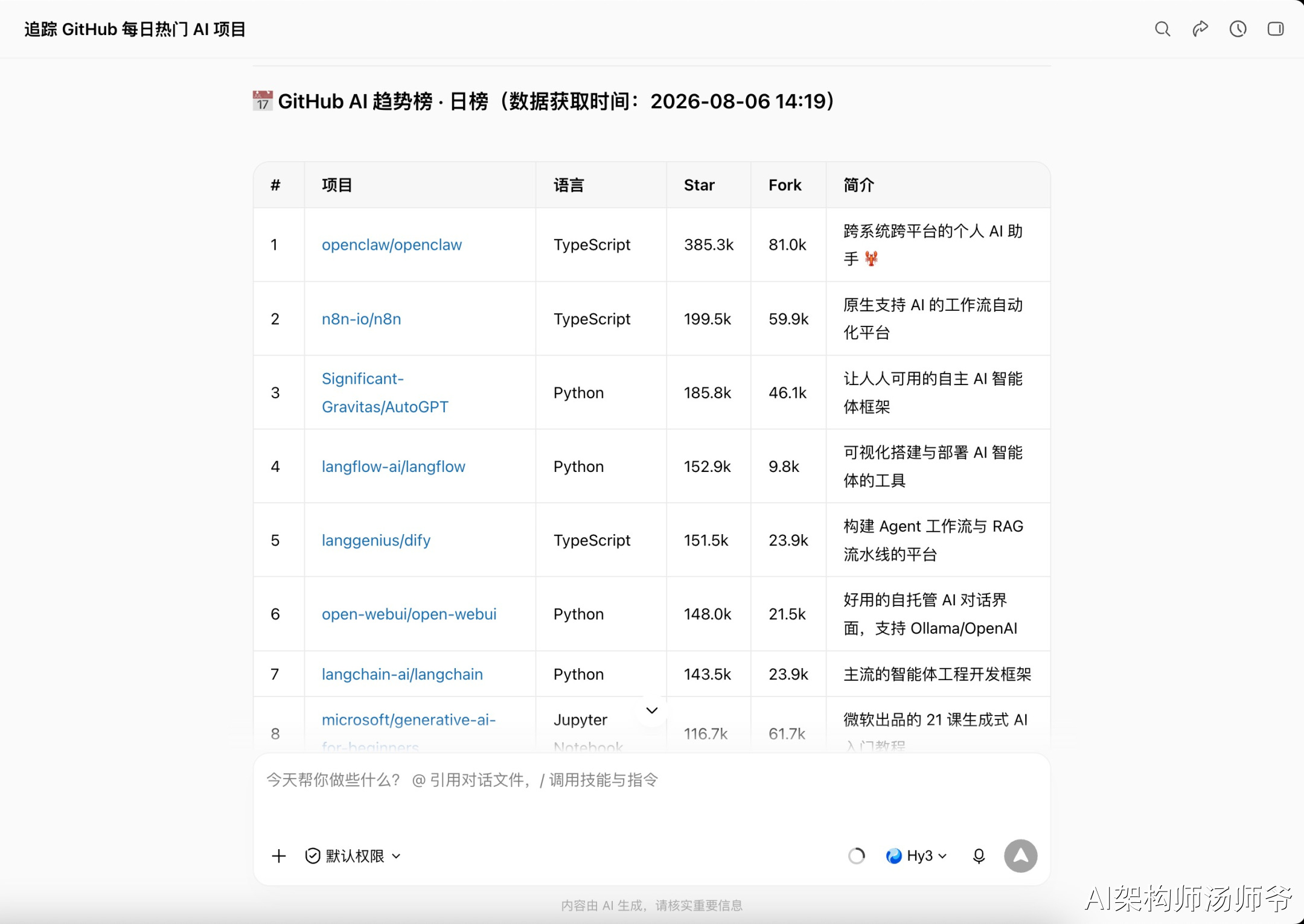
Task: Click the 项目 column header
Action: tap(337, 185)
